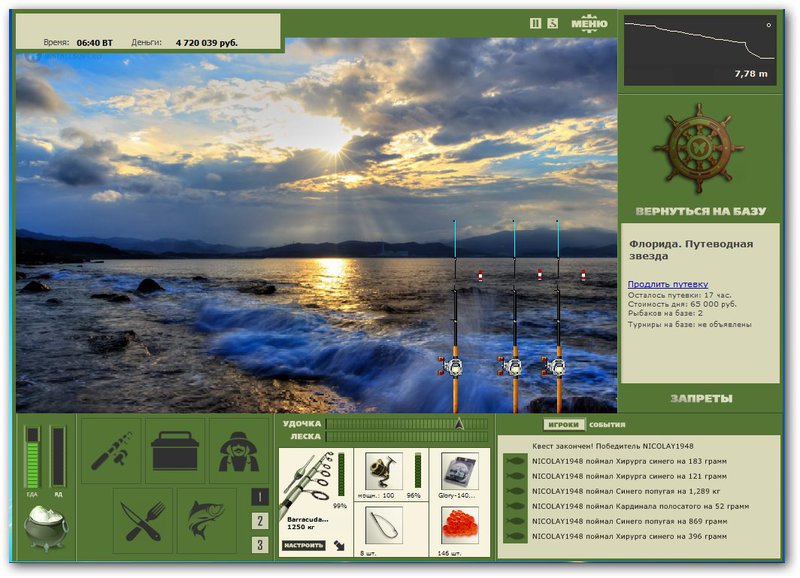Click the rightmost red-white float on water
This screenshot has height=578, width=800.
click(x=584, y=275)
